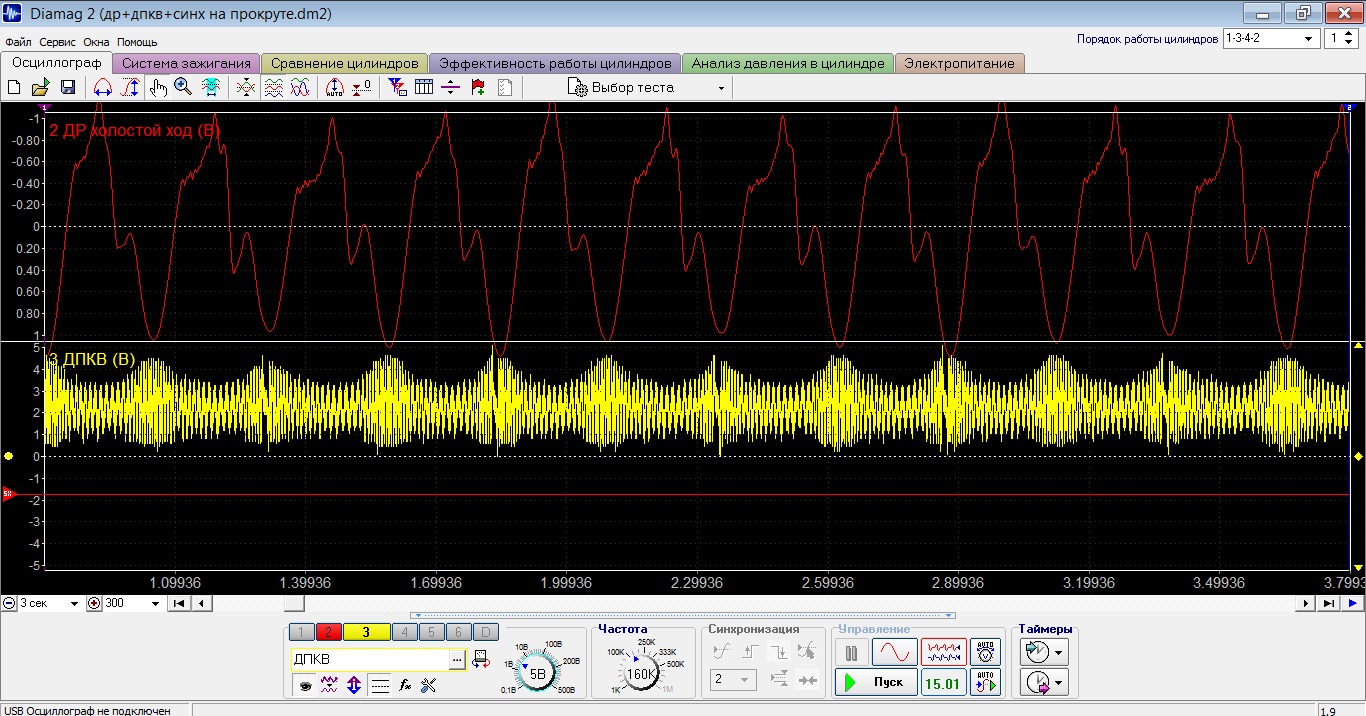Open channel settings wrench icon

click(429, 685)
